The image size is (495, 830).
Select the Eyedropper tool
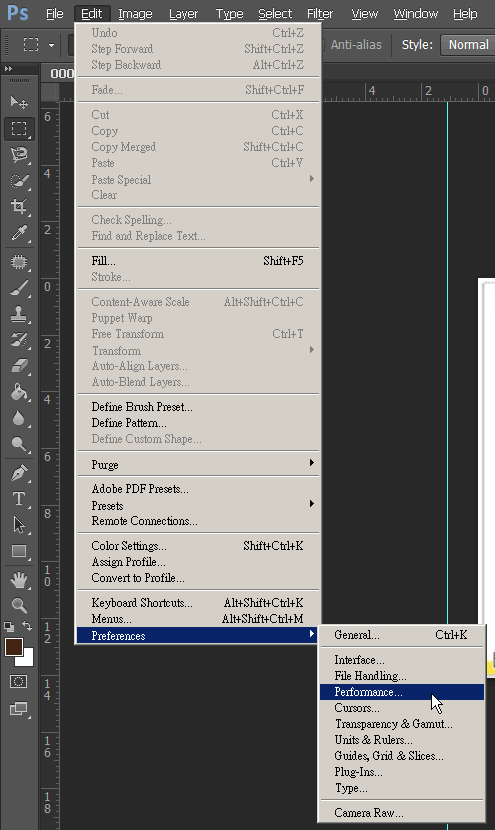point(19,233)
